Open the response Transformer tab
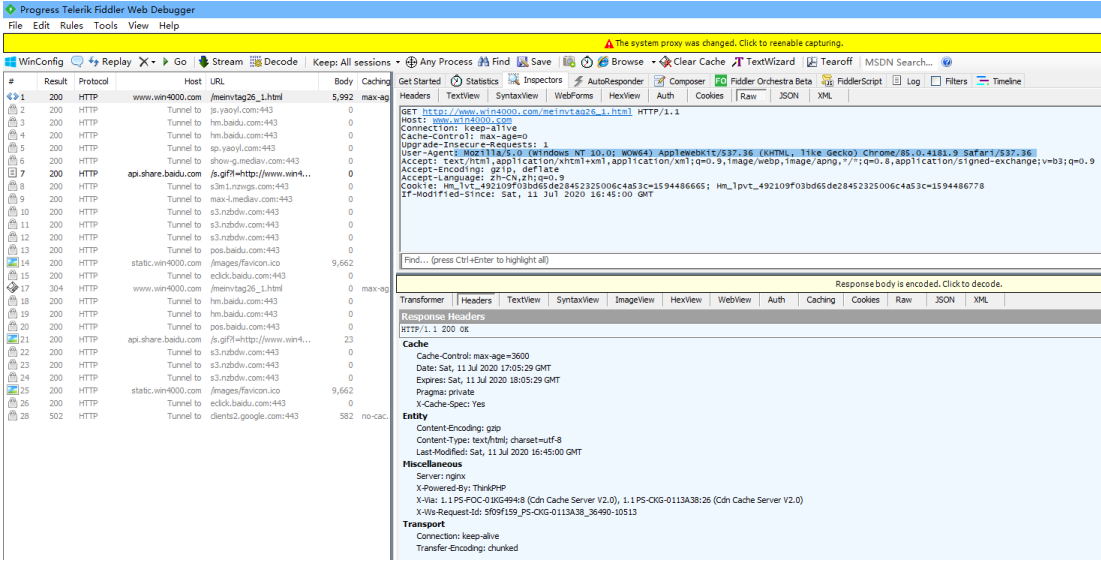The image size is (1101, 577). pyautogui.click(x=422, y=300)
